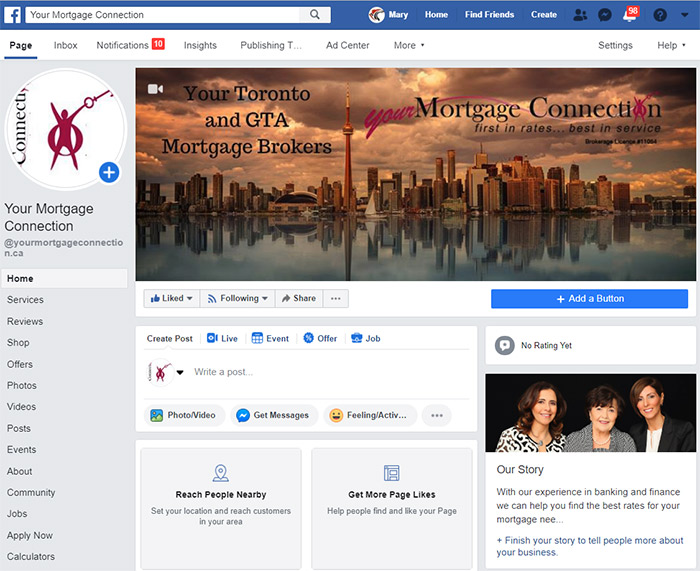Open the Liked dropdown button
This screenshot has height=571, width=700.
(172, 298)
